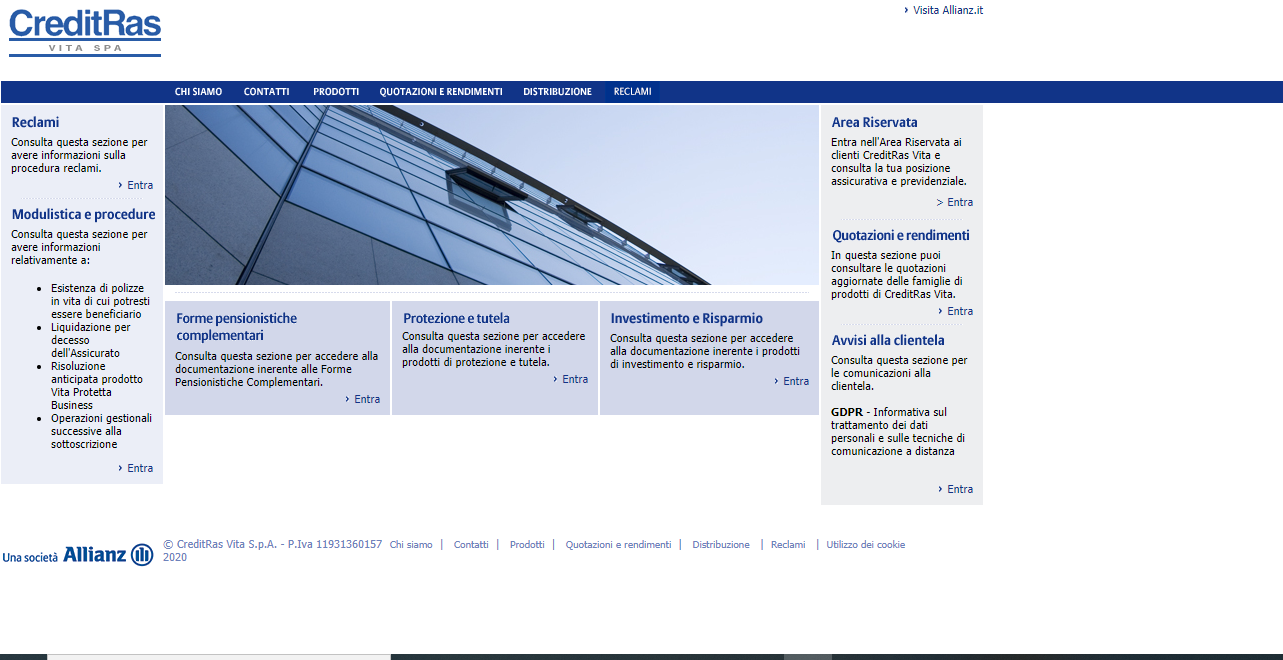The width and height of the screenshot is (1283, 660).
Task: Enter the Forme pensionistiche complementari section
Action: tap(366, 399)
